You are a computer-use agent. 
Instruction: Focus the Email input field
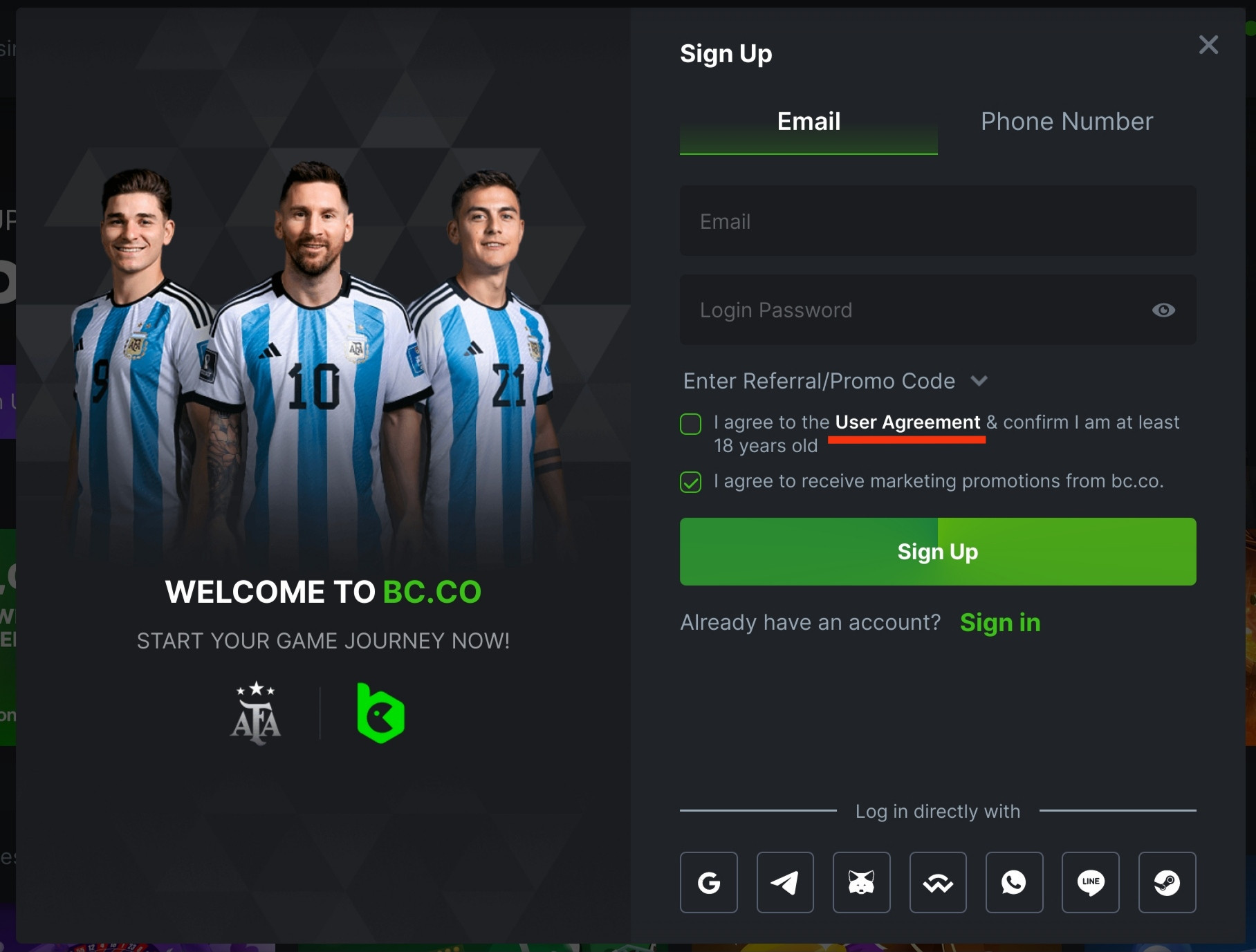pos(938,221)
